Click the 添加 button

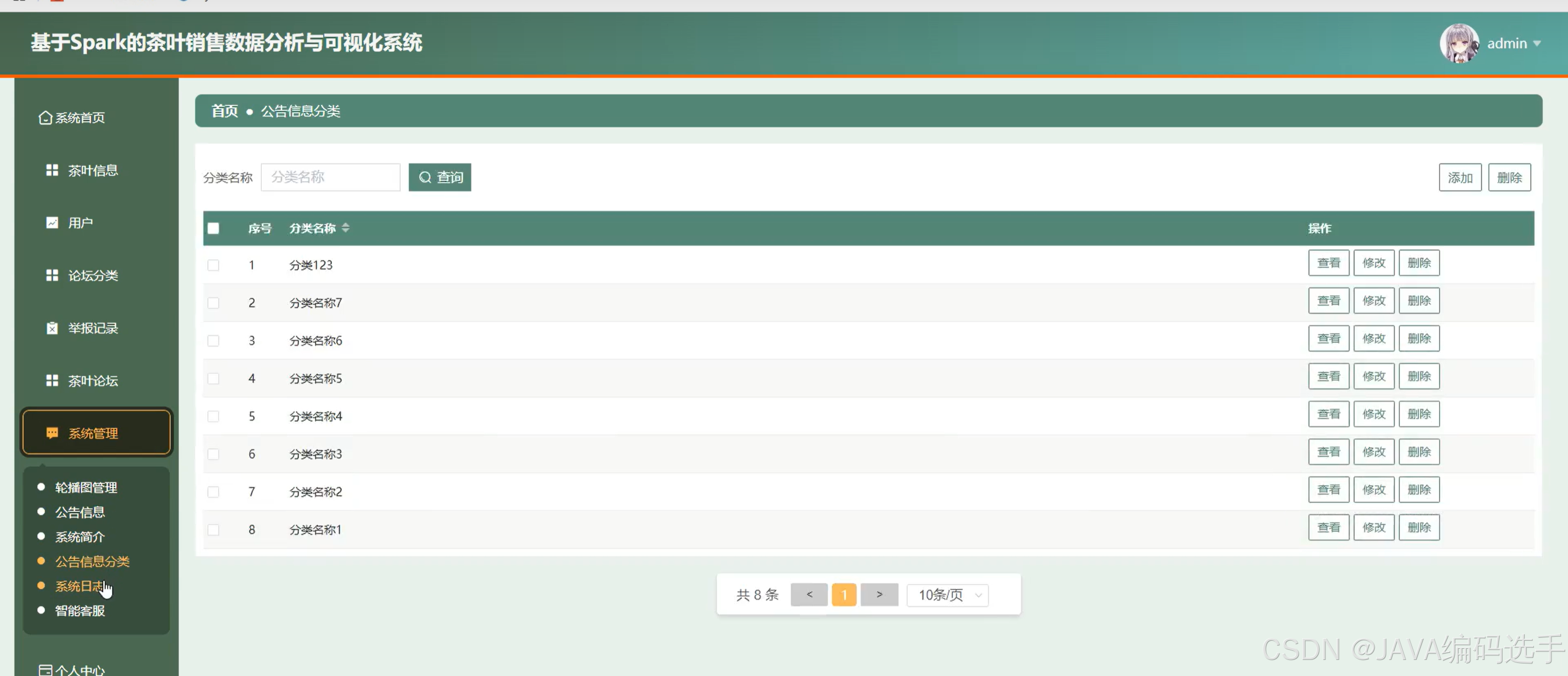click(x=1460, y=177)
